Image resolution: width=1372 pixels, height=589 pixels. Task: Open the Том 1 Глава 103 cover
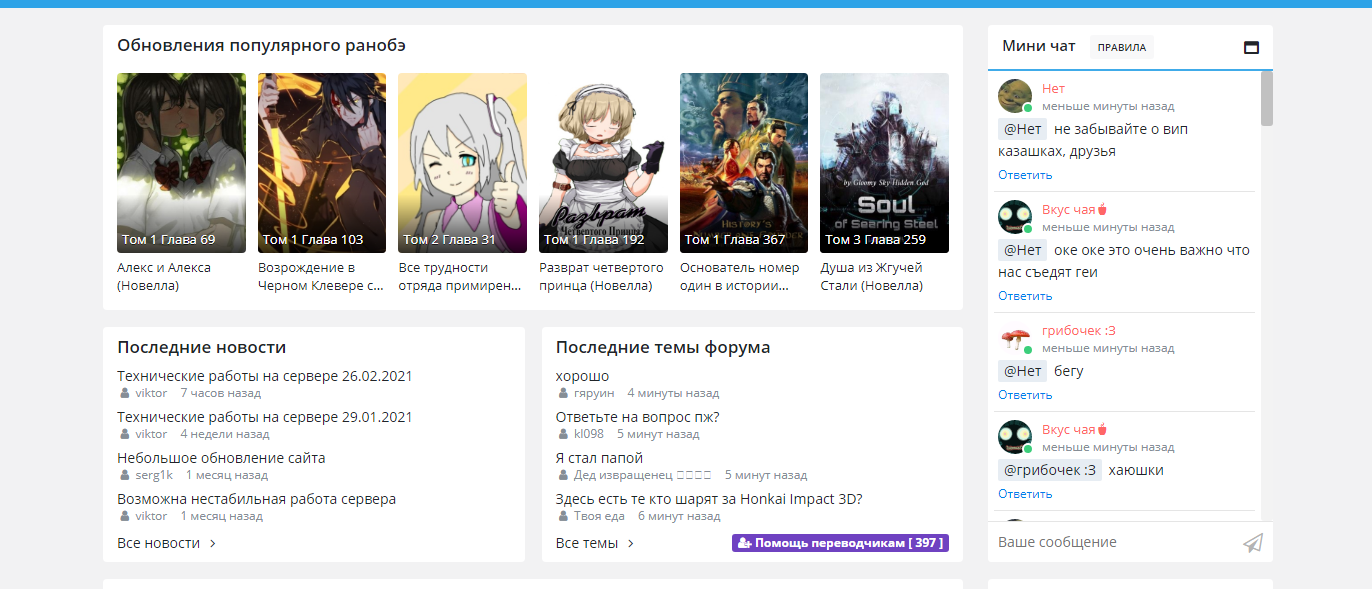(x=322, y=163)
